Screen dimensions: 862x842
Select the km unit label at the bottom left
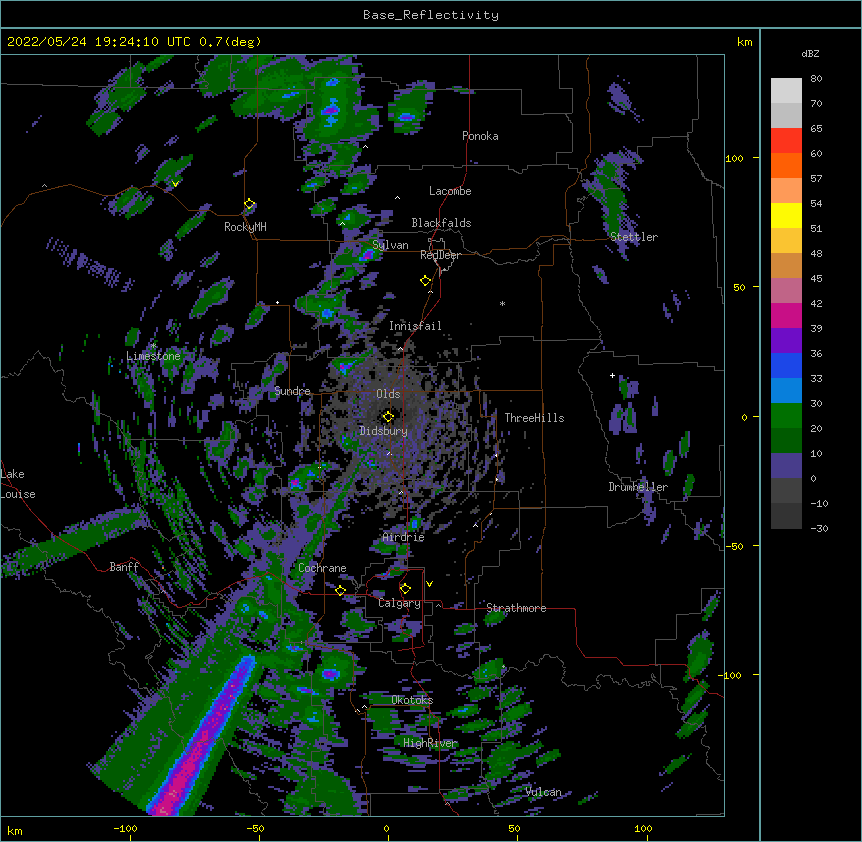pos(14,830)
